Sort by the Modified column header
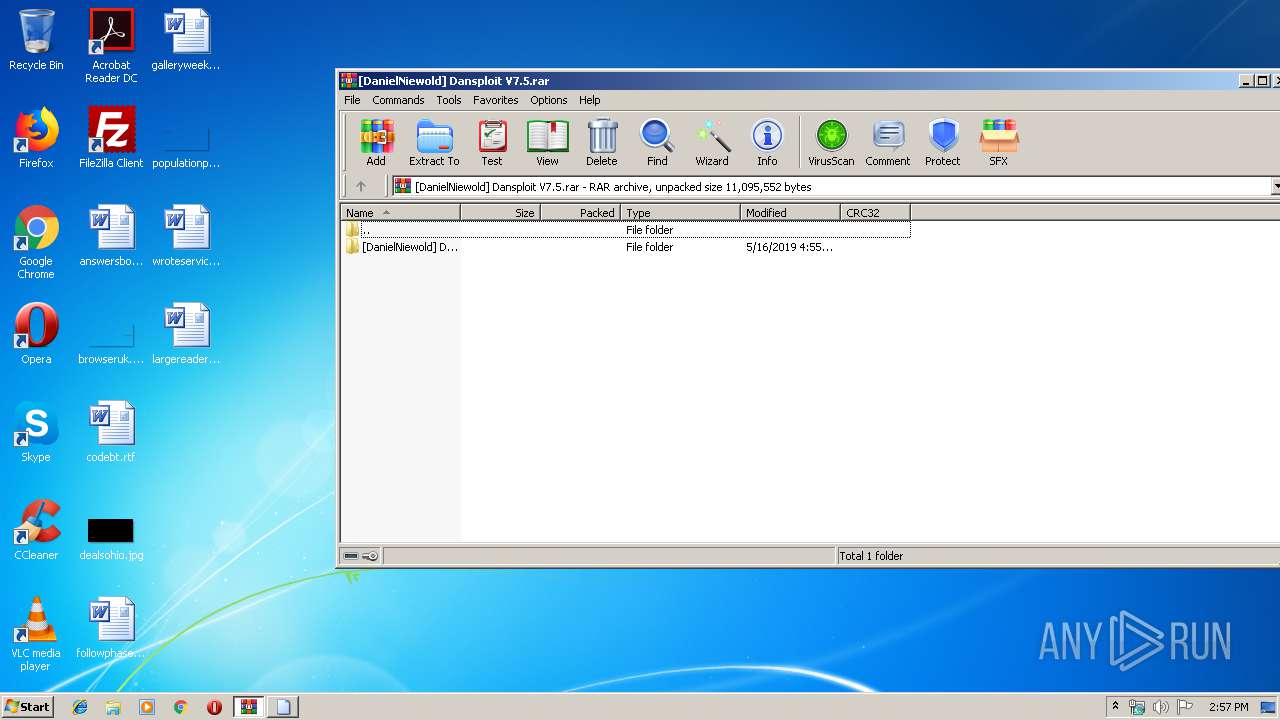Image resolution: width=1280 pixels, height=720 pixels. pyautogui.click(x=791, y=212)
